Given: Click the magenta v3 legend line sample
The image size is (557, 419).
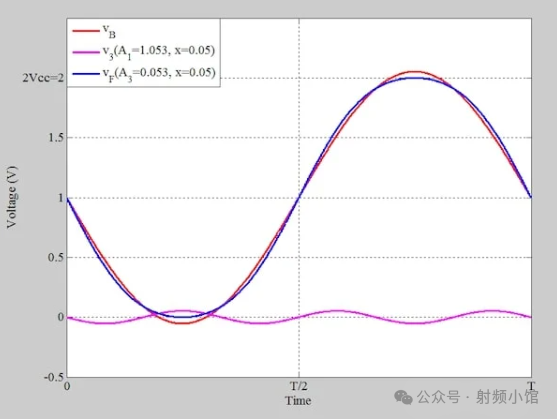Looking at the screenshot, I should tap(86, 52).
